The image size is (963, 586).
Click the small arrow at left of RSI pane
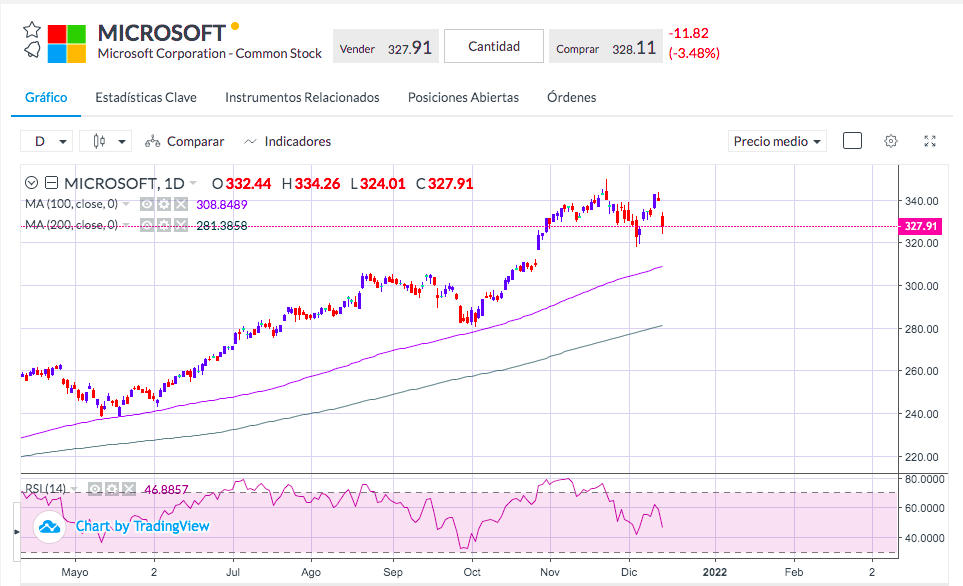click(17, 531)
